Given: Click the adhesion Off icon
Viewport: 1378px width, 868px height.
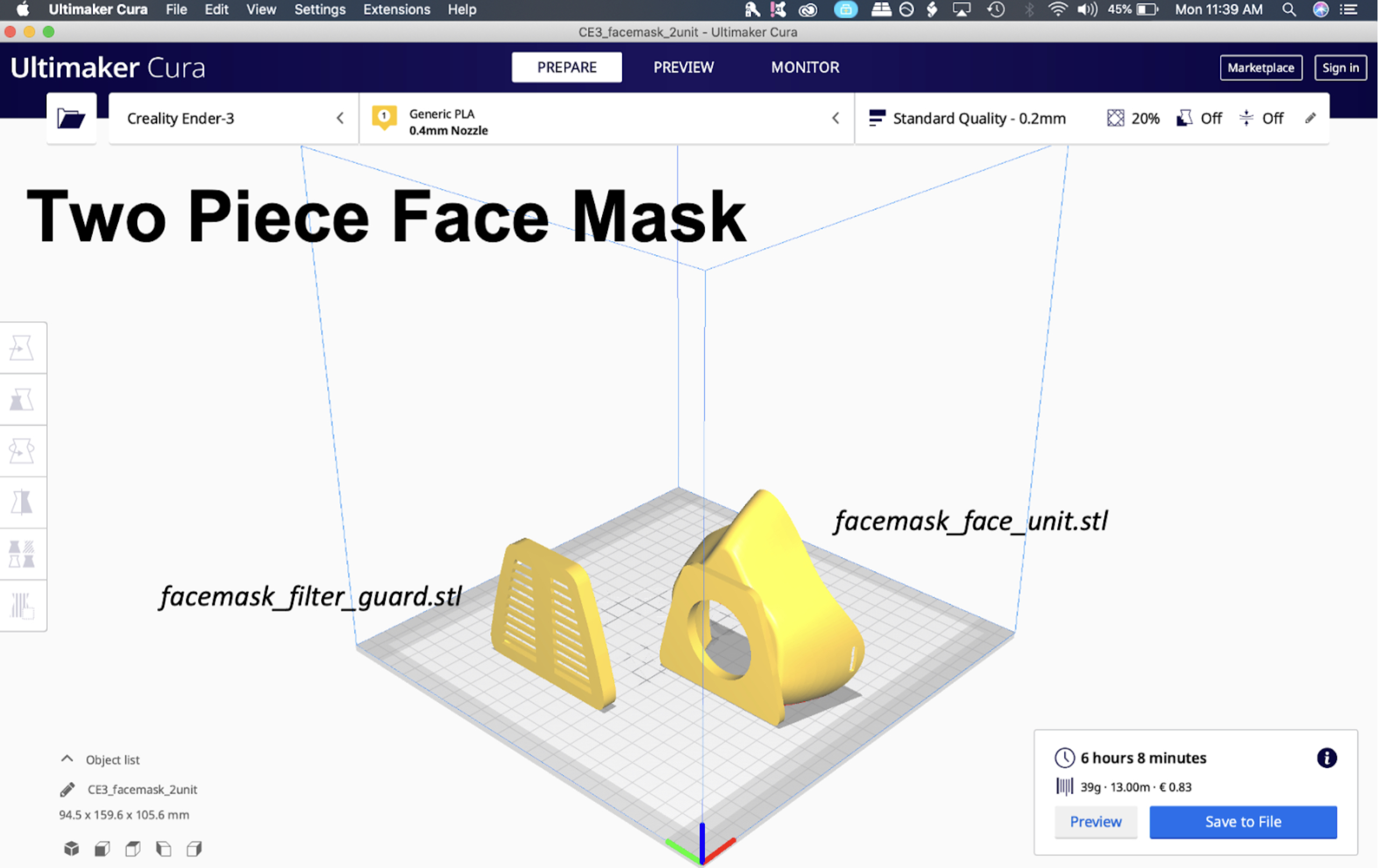Looking at the screenshot, I should (1246, 118).
